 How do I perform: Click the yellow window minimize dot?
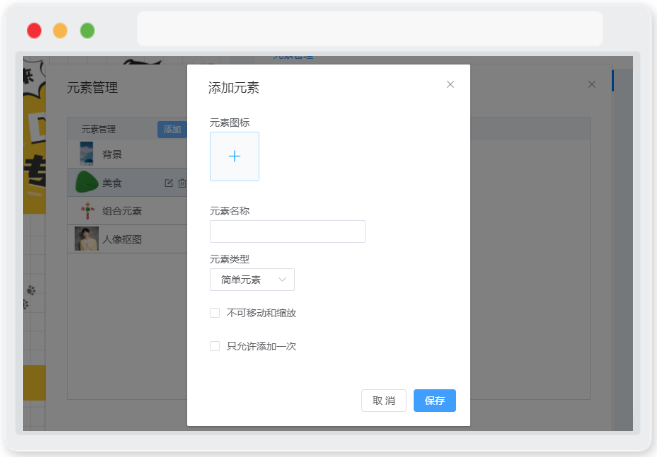click(x=60, y=31)
